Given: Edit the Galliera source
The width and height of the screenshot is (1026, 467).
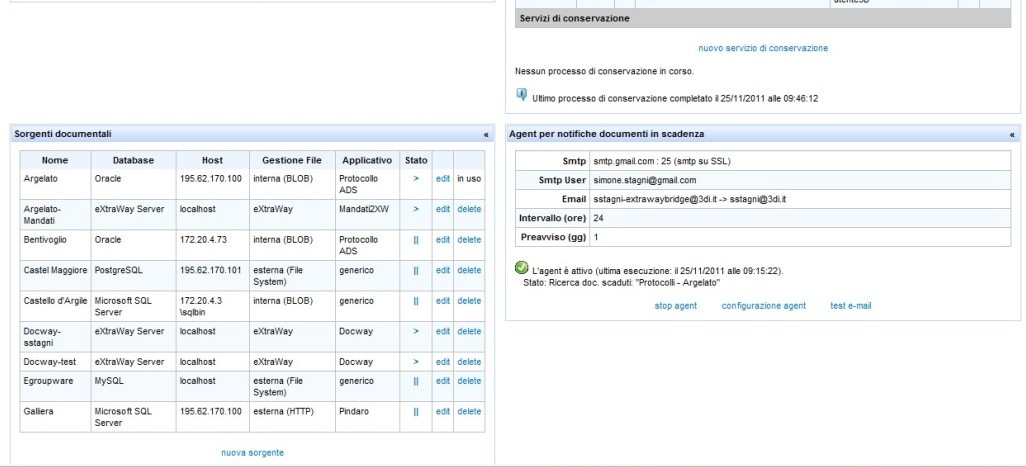Looking at the screenshot, I should [x=443, y=411].
